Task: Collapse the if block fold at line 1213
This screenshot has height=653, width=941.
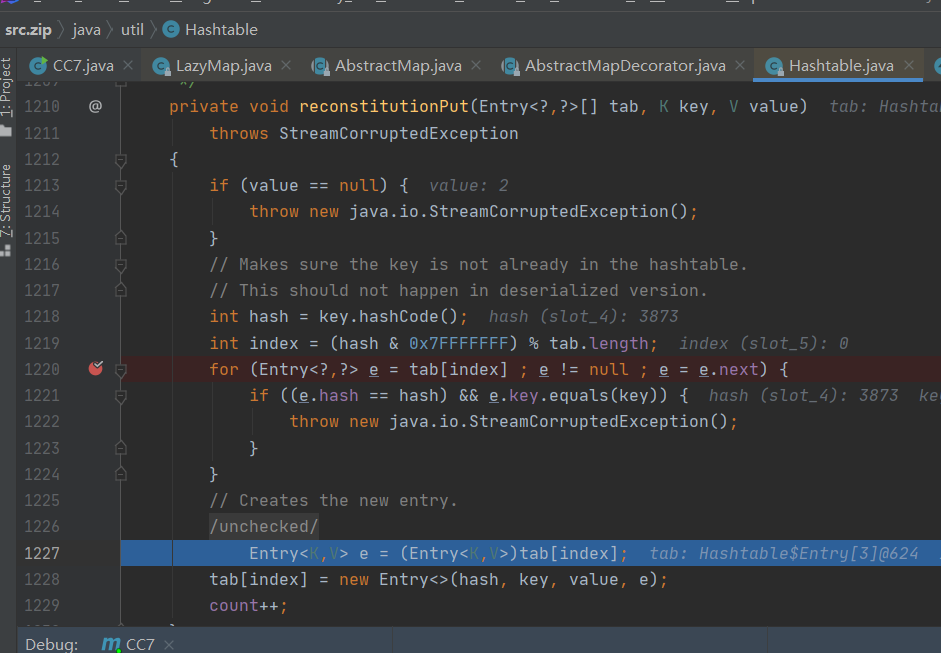Action: pos(121,186)
